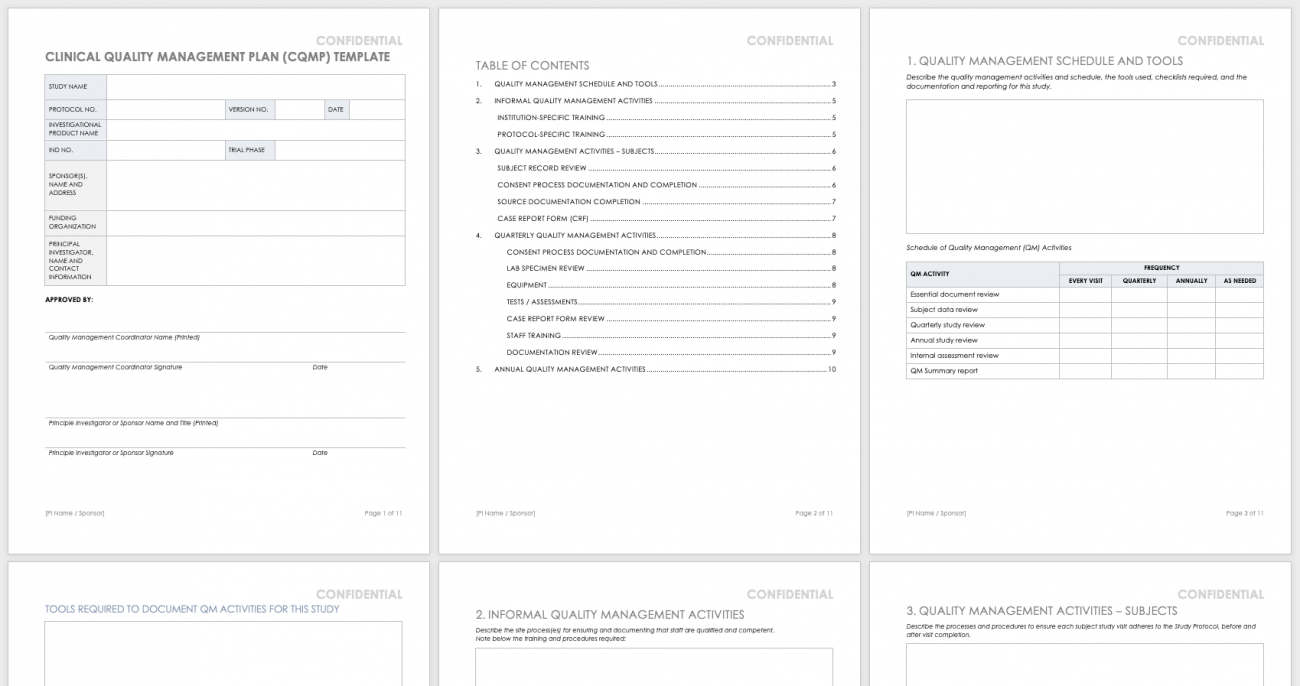
Task: Click the Study Name input field
Action: [255, 86]
